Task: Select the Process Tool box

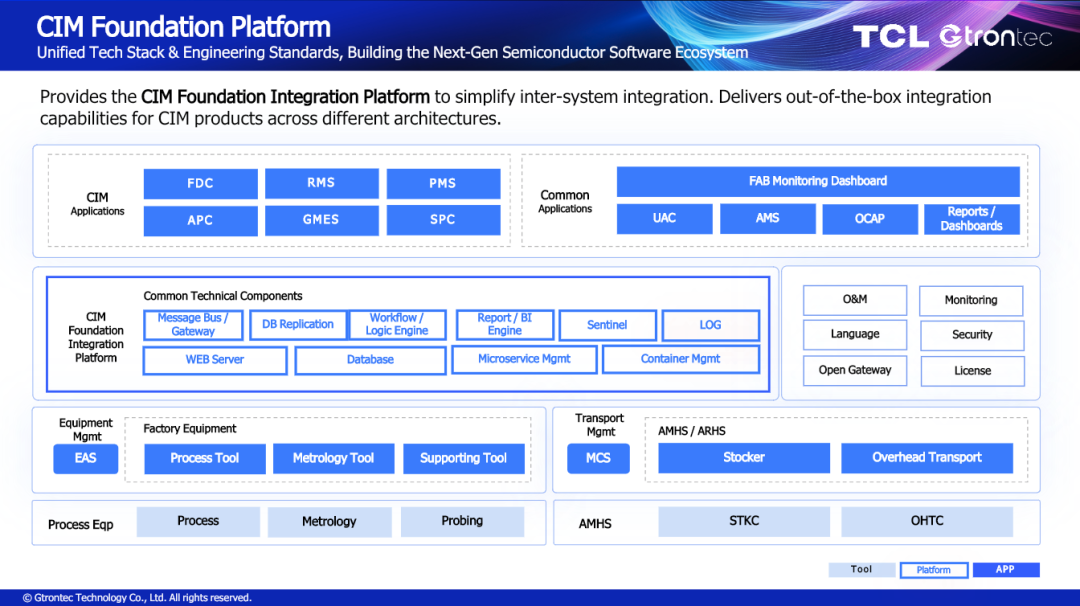Action: click(x=205, y=459)
